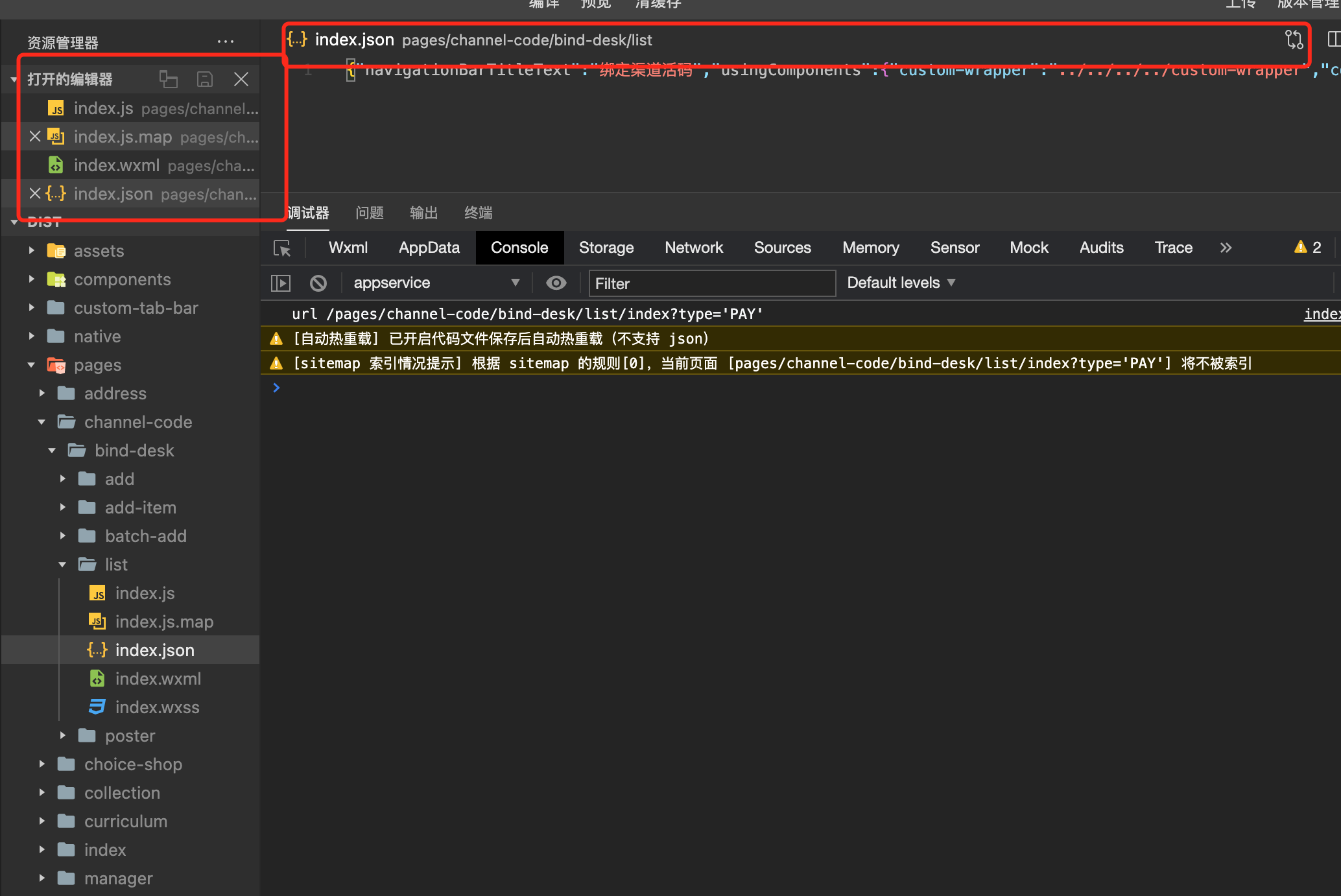This screenshot has width=1341, height=896.
Task: Click the console Filter input field
Action: tap(711, 283)
